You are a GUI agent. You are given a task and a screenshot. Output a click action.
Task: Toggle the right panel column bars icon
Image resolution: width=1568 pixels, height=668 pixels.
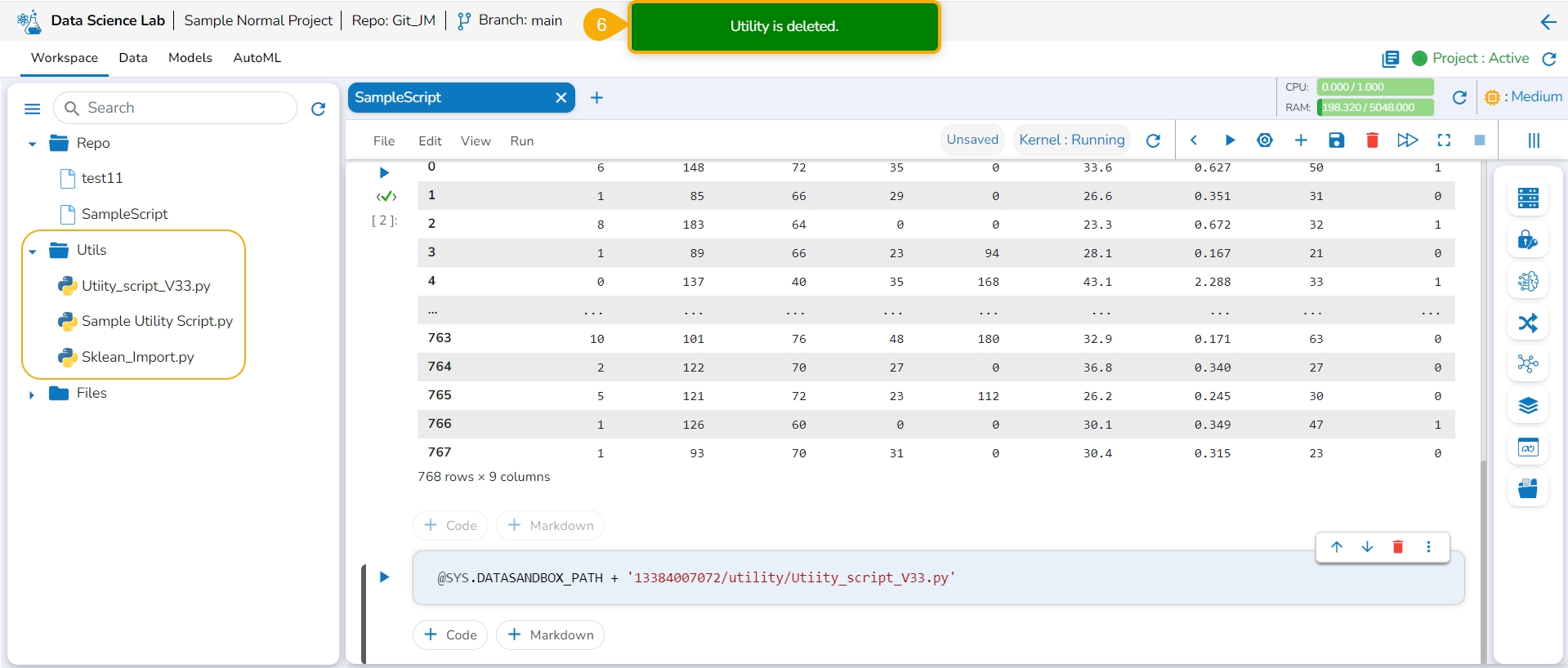click(1533, 140)
